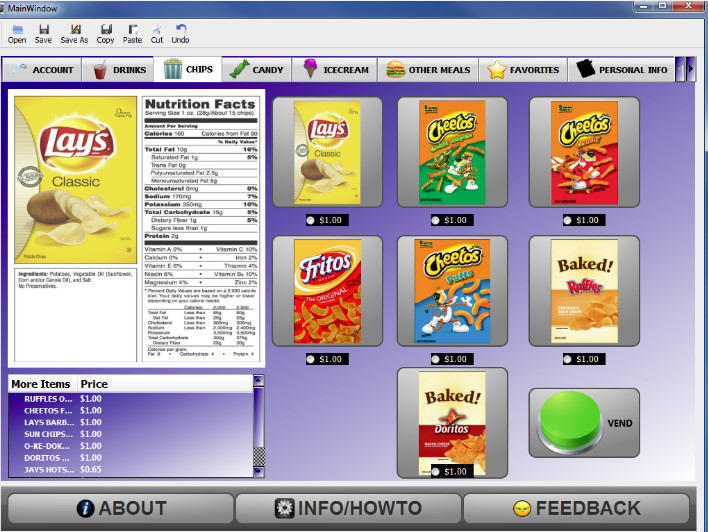Viewport: 708px width, 532px height.
Task: Click the Cut scissors icon
Action: [157, 34]
